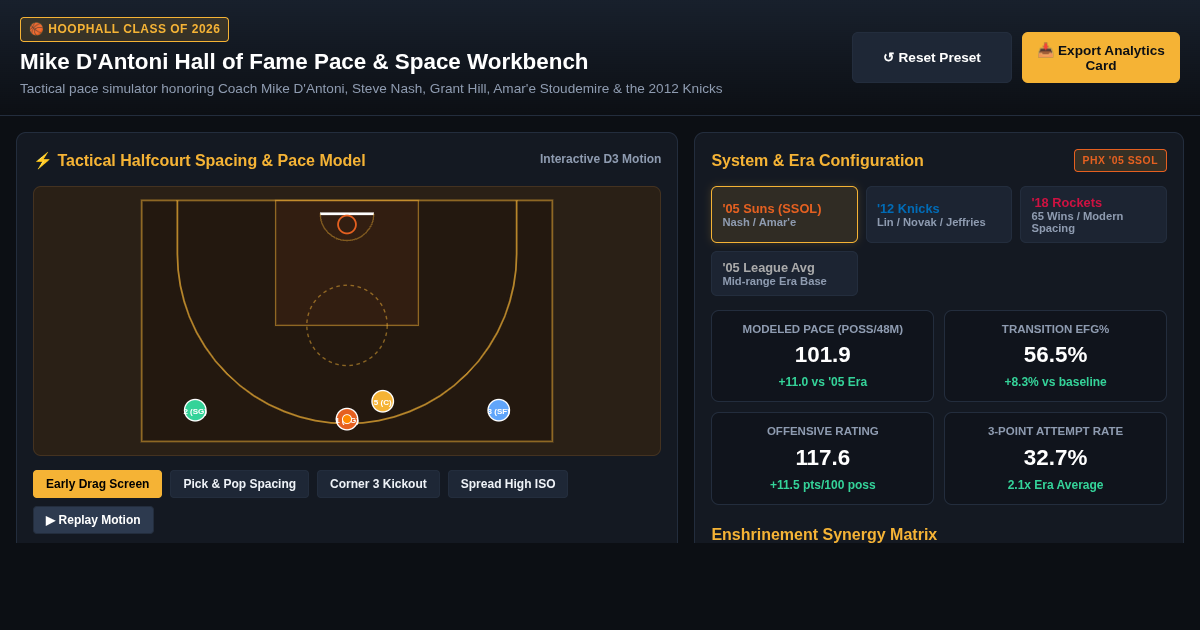Click the orange point guard marker holding the ball
The height and width of the screenshot is (630, 1200).
coord(347,419)
